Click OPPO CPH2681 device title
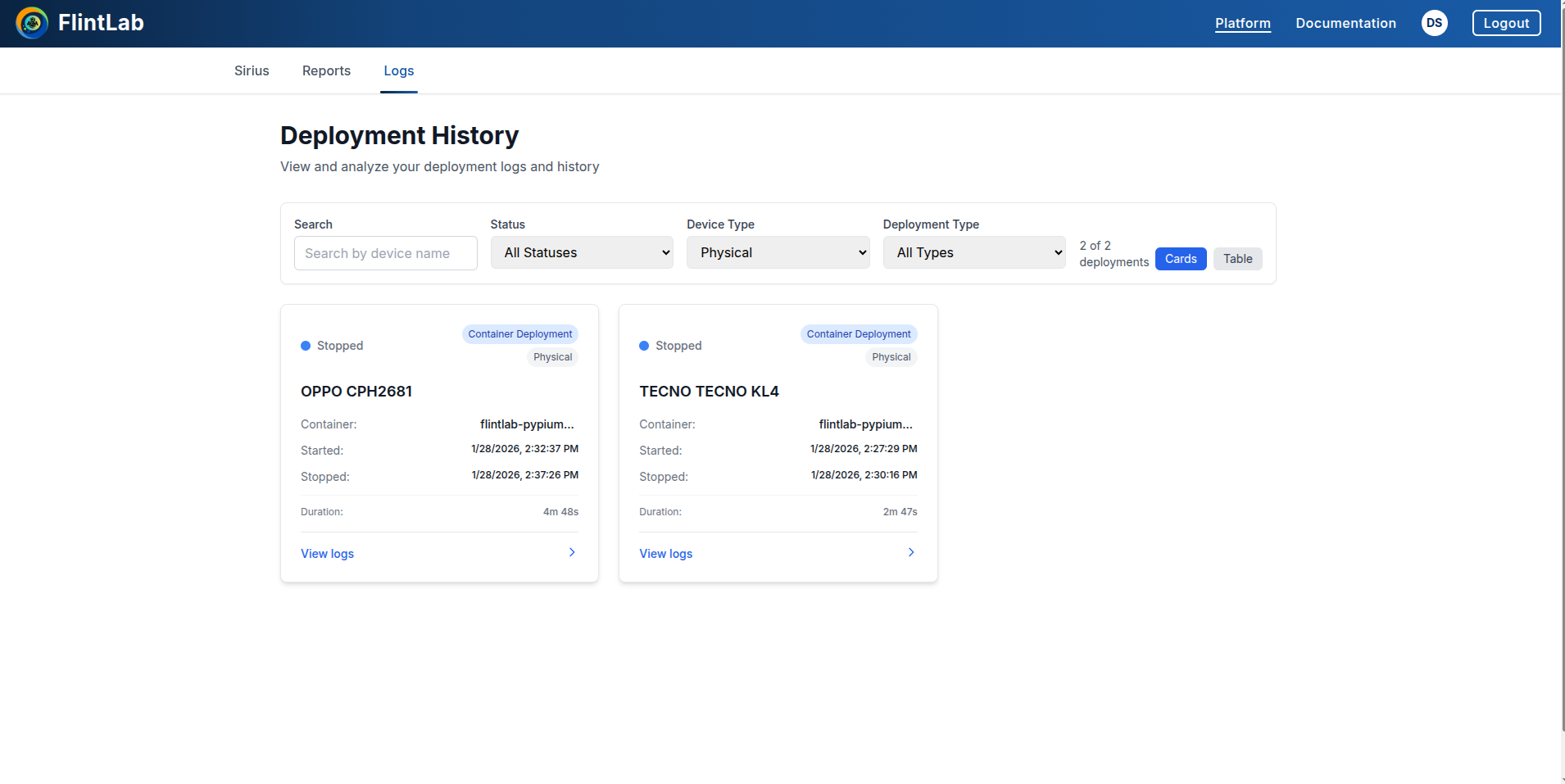Viewport: 1565px width, 784px height. pyautogui.click(x=356, y=392)
